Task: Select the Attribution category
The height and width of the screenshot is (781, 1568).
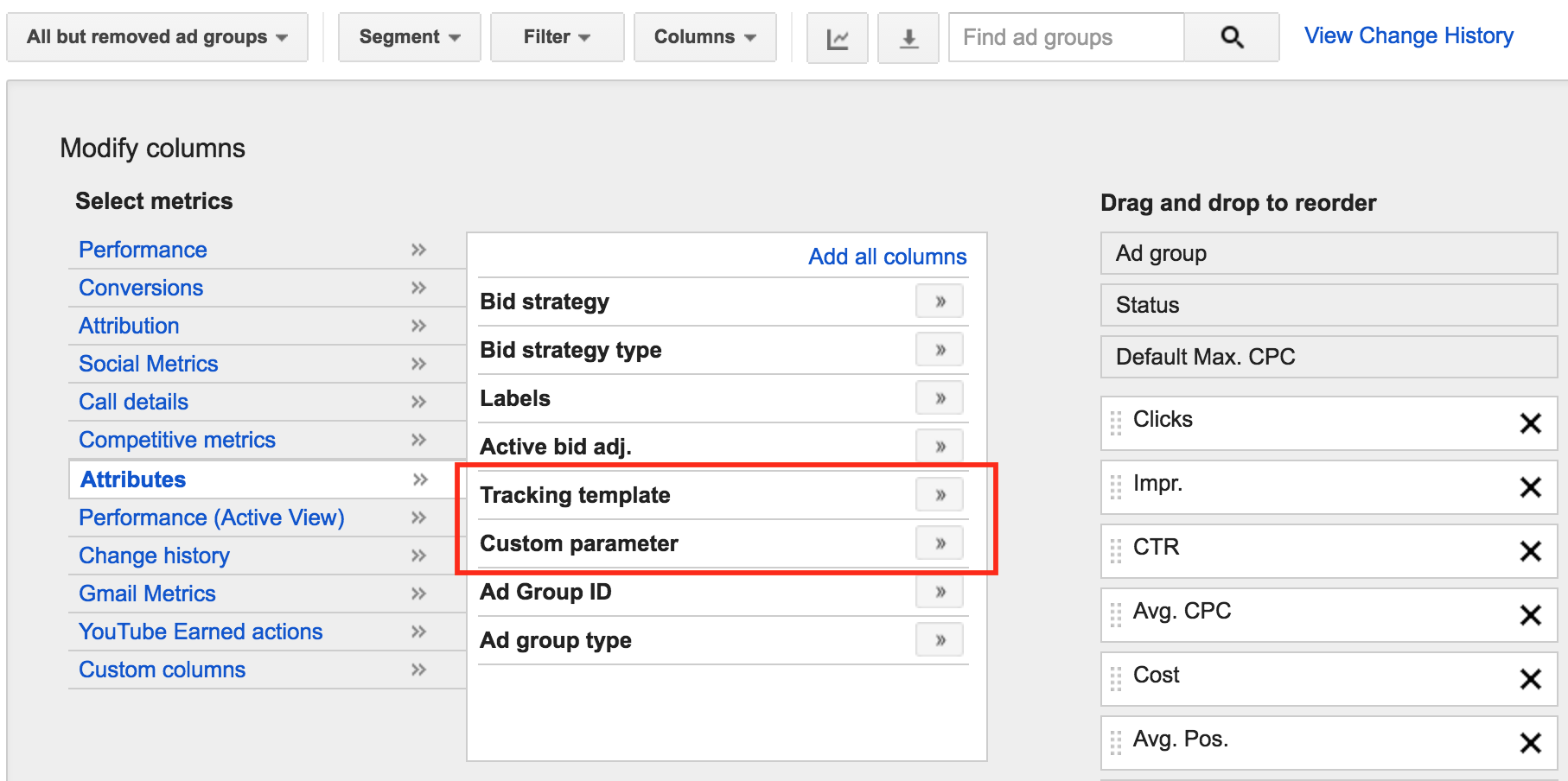Action: [x=130, y=326]
